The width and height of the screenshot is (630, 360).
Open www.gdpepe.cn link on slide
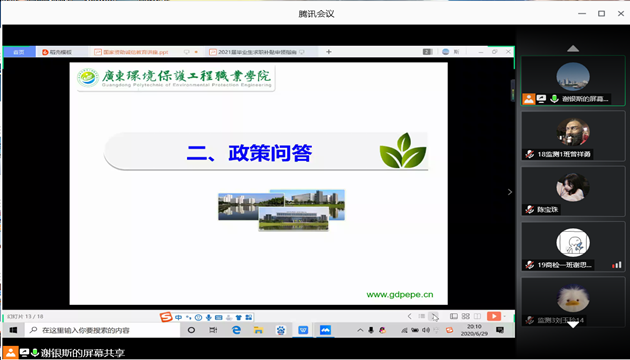pos(400,295)
